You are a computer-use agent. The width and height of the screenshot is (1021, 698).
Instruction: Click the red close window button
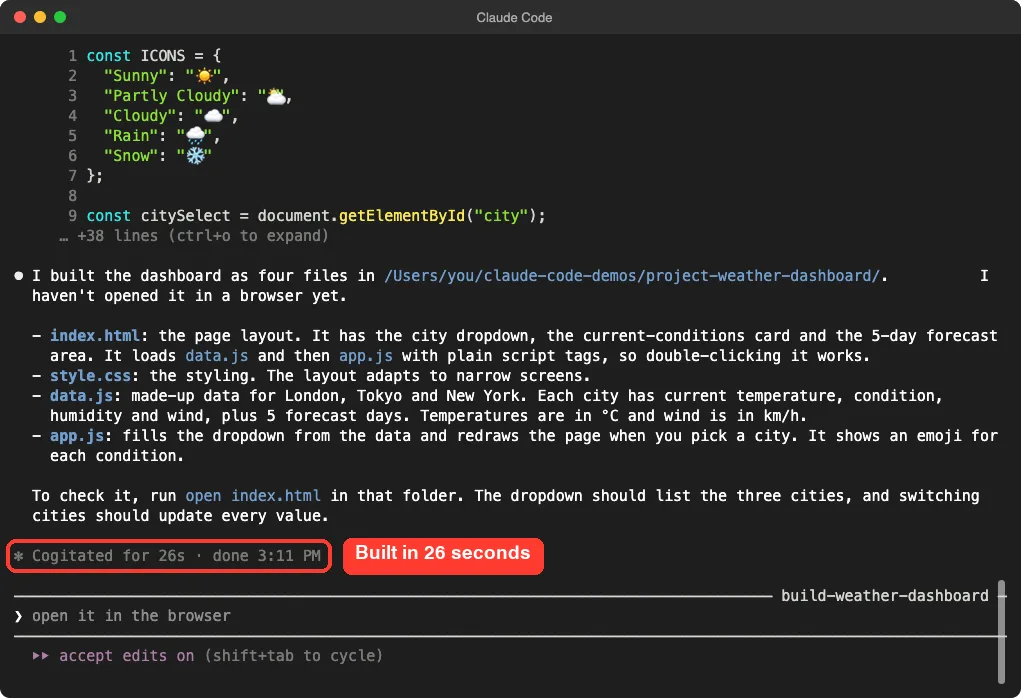pyautogui.click(x=20, y=17)
